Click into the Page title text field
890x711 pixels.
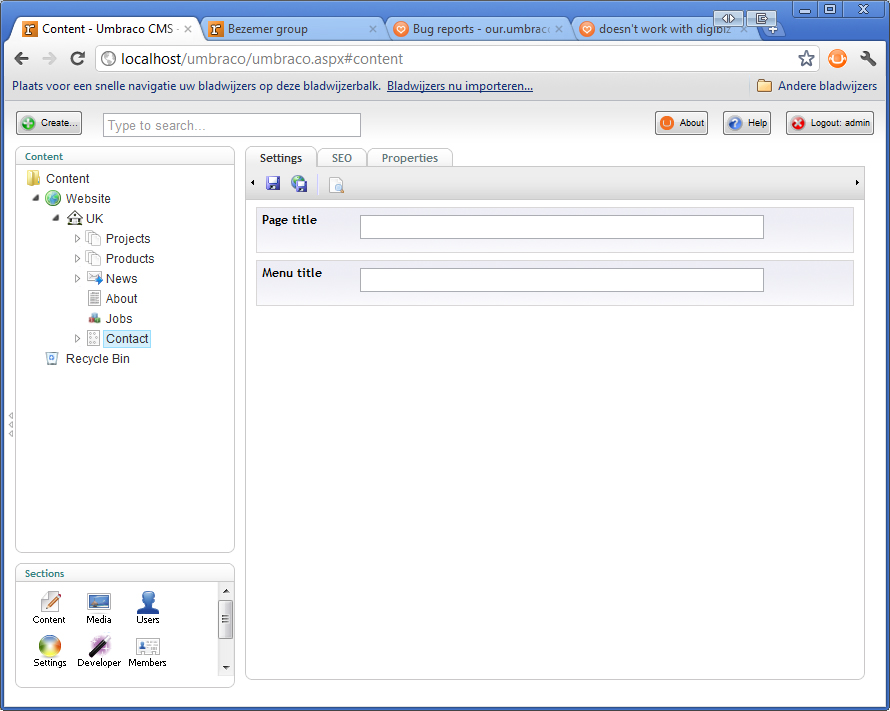561,227
